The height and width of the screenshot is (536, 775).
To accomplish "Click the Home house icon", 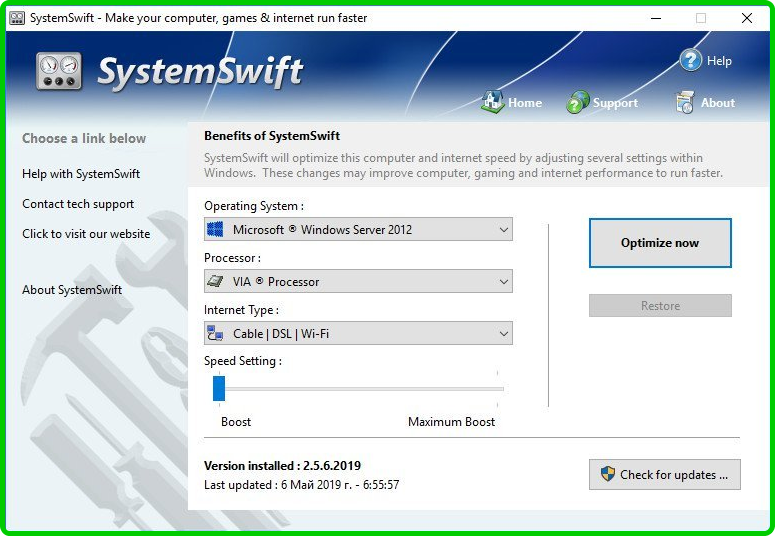I will coord(492,102).
